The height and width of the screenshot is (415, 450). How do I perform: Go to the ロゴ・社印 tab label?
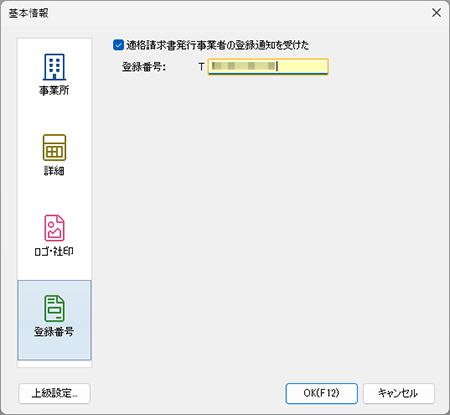click(54, 251)
